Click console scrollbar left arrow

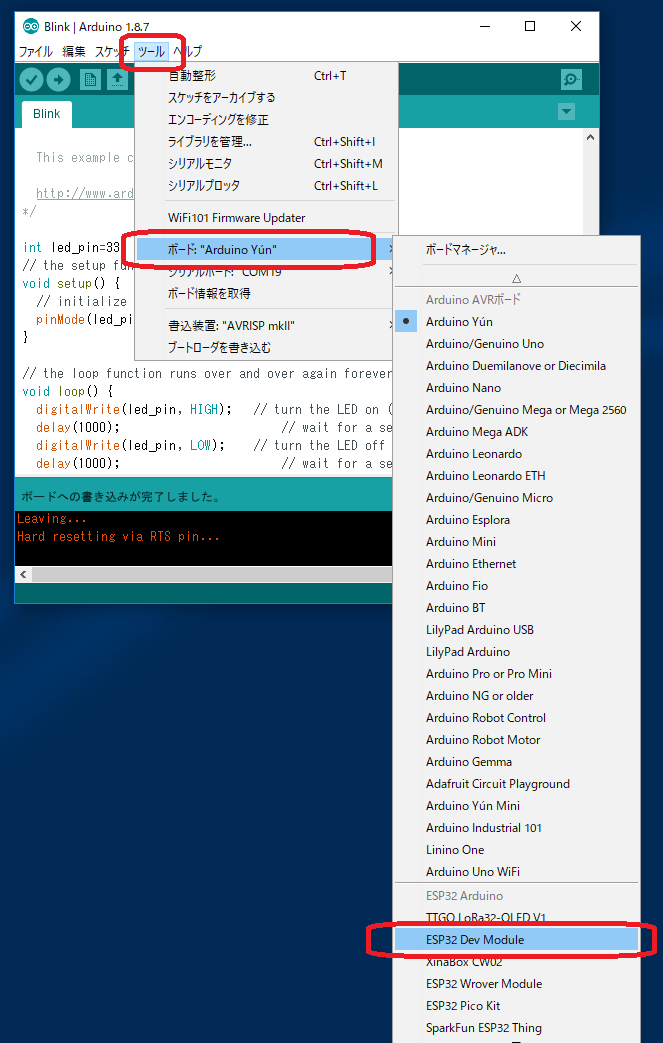click(23, 574)
